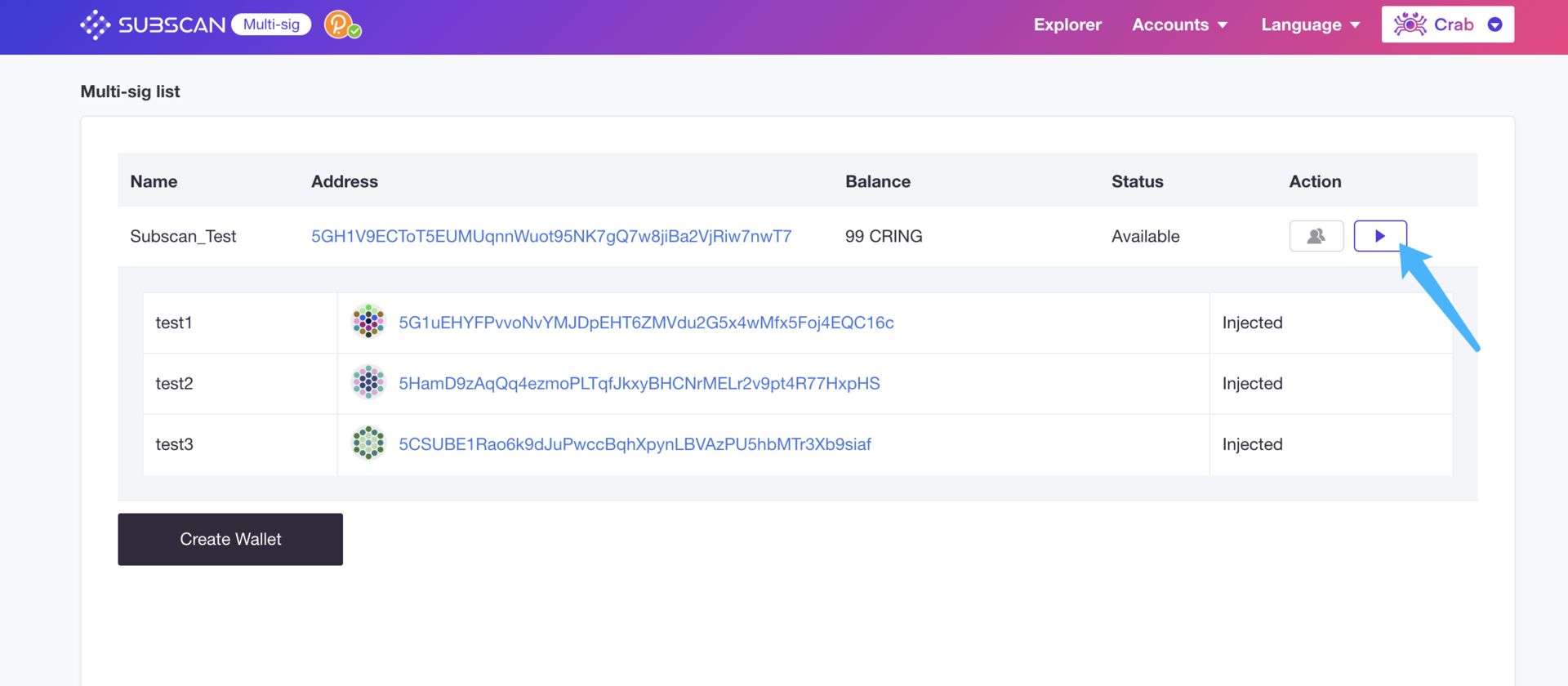This screenshot has height=686, width=1568.
Task: Click the Address column header
Action: pyautogui.click(x=345, y=181)
